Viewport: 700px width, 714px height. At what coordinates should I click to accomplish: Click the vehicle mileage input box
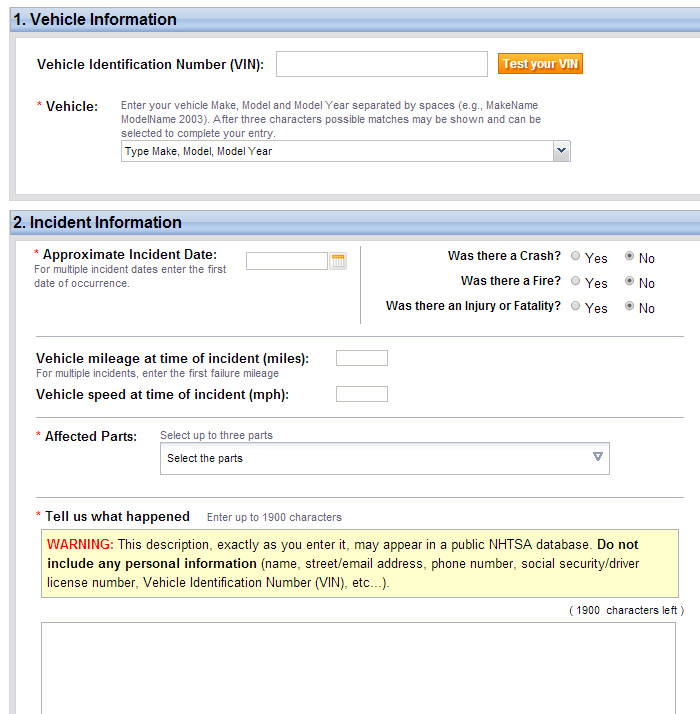(x=361, y=358)
